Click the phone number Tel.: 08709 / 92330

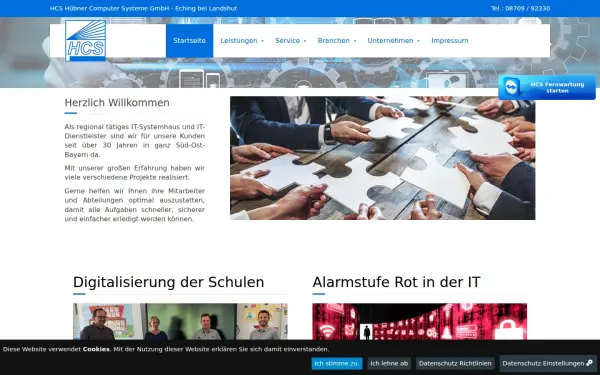click(x=520, y=8)
